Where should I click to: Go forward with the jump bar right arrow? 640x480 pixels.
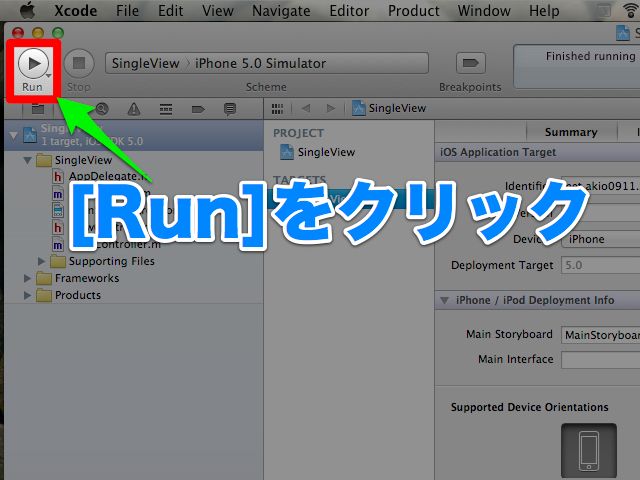331,108
